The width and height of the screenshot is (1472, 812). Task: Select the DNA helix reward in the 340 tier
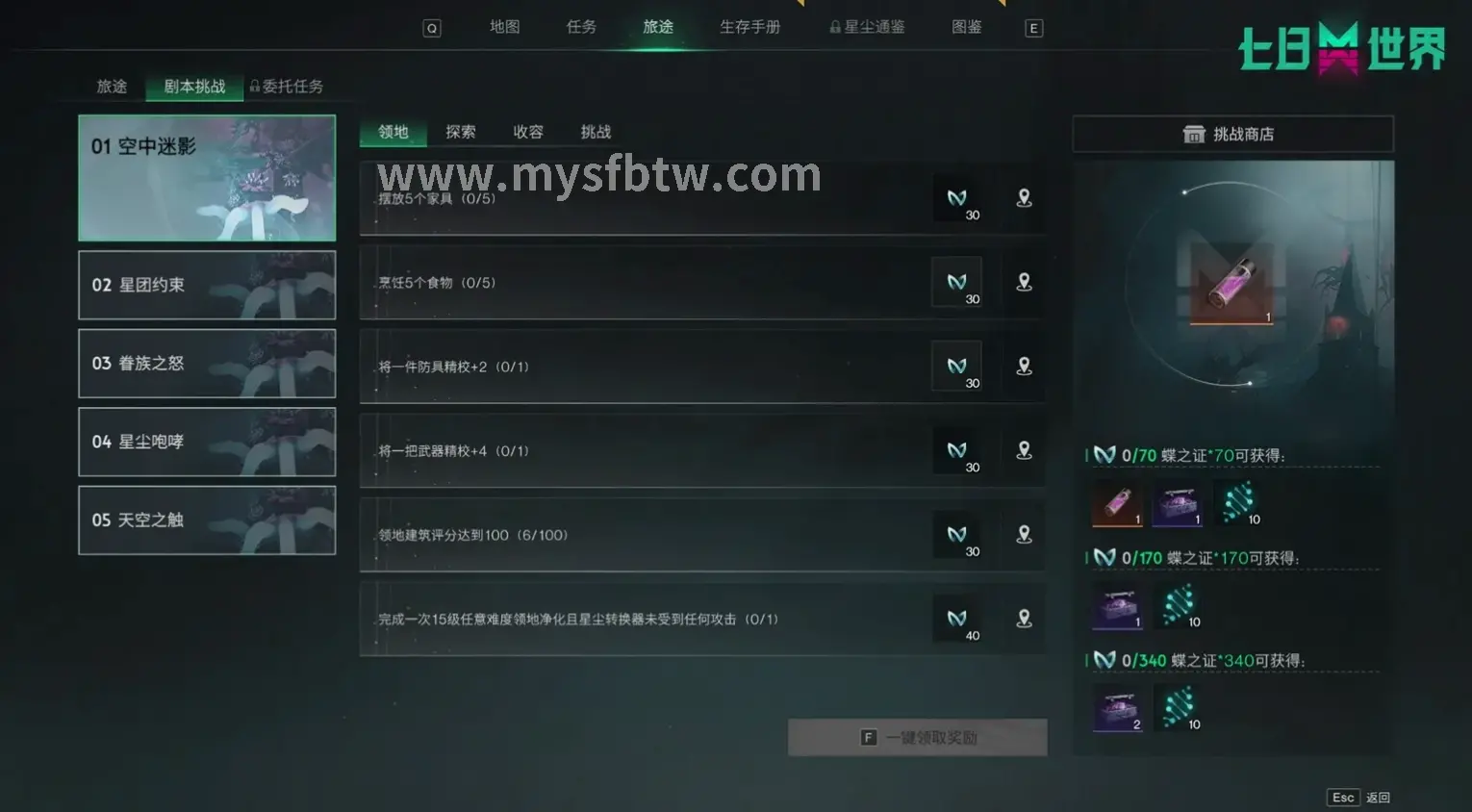tap(1178, 708)
